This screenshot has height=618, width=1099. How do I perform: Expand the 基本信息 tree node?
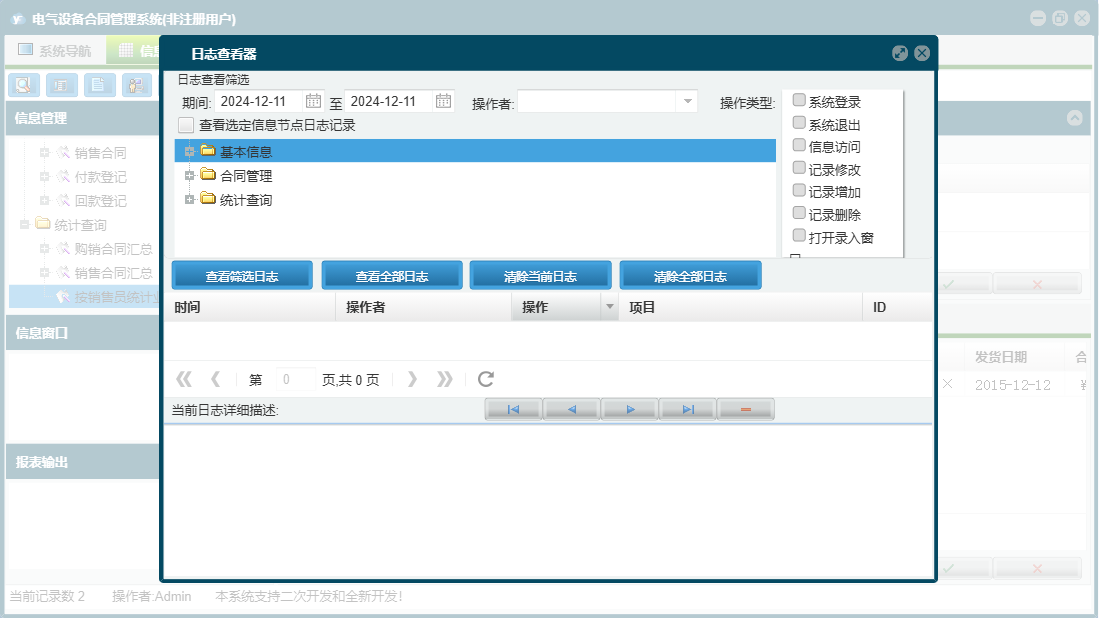coord(189,151)
